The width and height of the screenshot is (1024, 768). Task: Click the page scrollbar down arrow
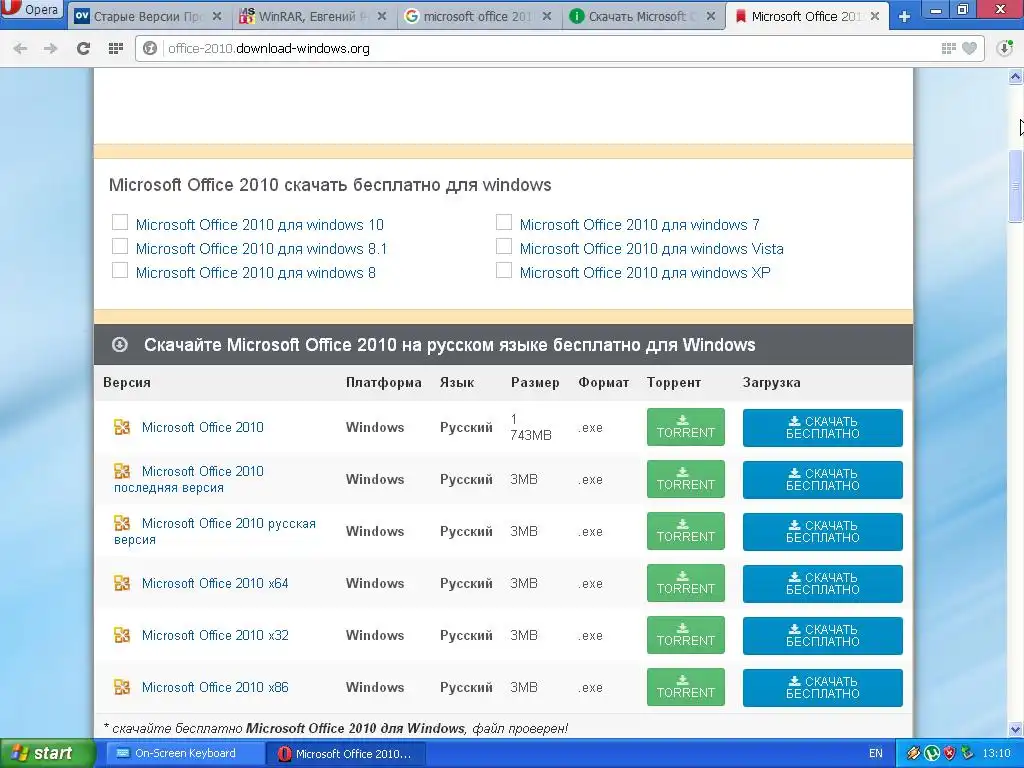tap(1016, 728)
